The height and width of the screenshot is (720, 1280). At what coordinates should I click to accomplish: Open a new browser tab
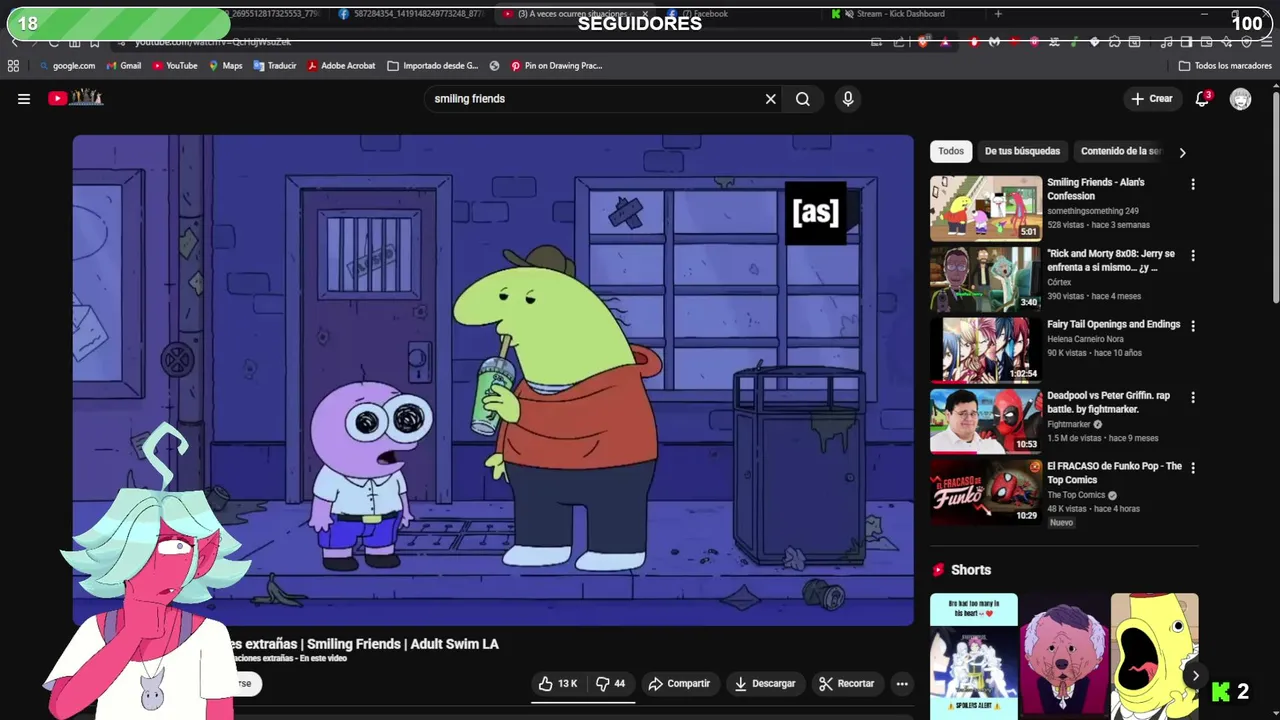point(998,14)
